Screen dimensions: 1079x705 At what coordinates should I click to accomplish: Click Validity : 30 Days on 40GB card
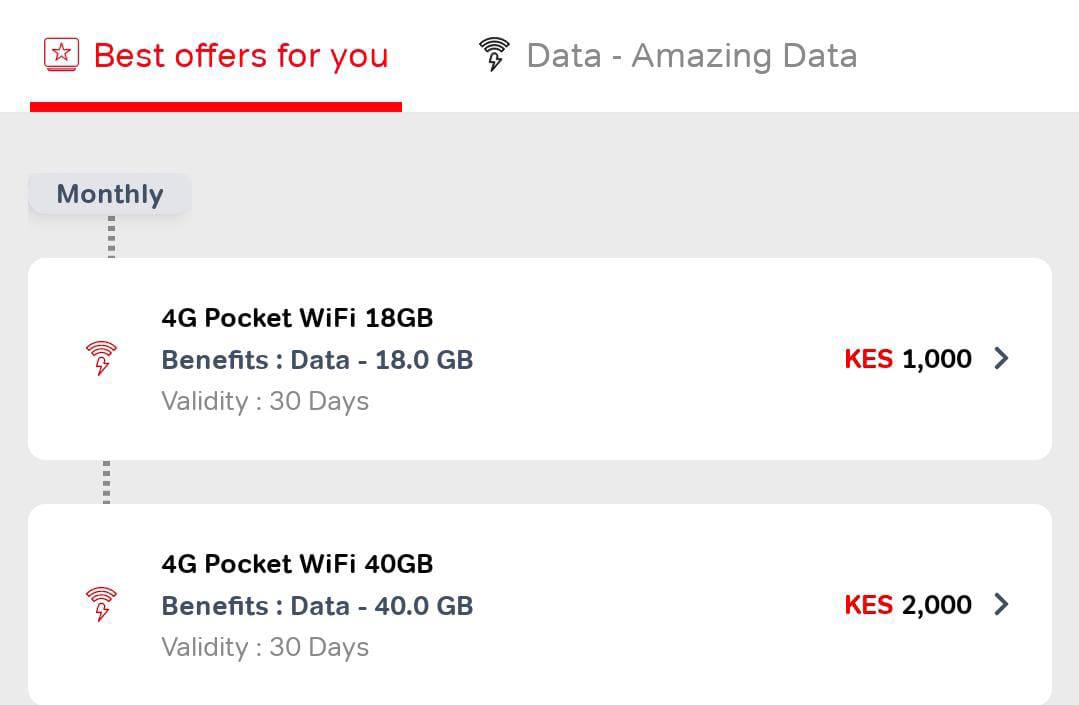[x=265, y=647]
